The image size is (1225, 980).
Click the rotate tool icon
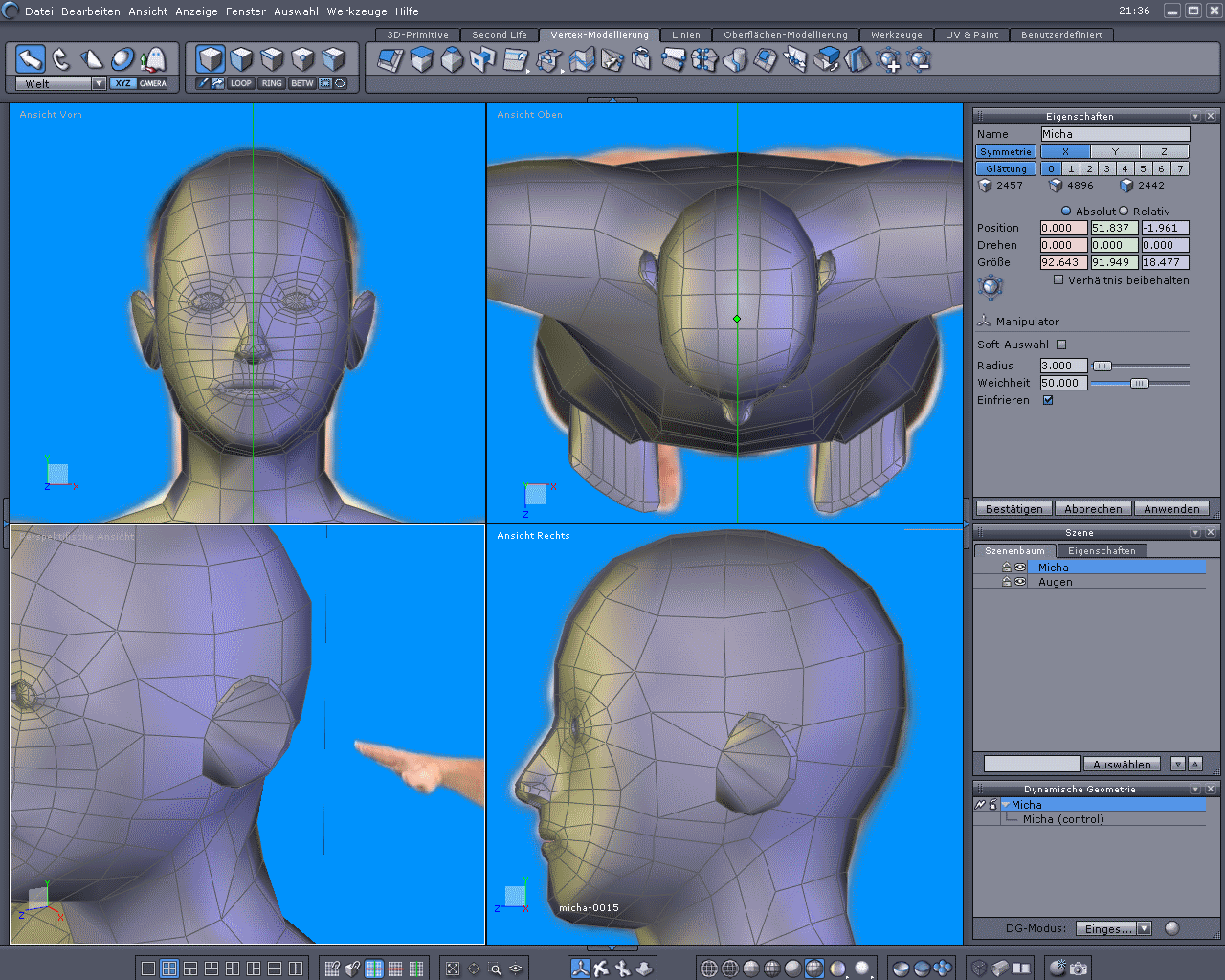pyautogui.click(x=61, y=59)
